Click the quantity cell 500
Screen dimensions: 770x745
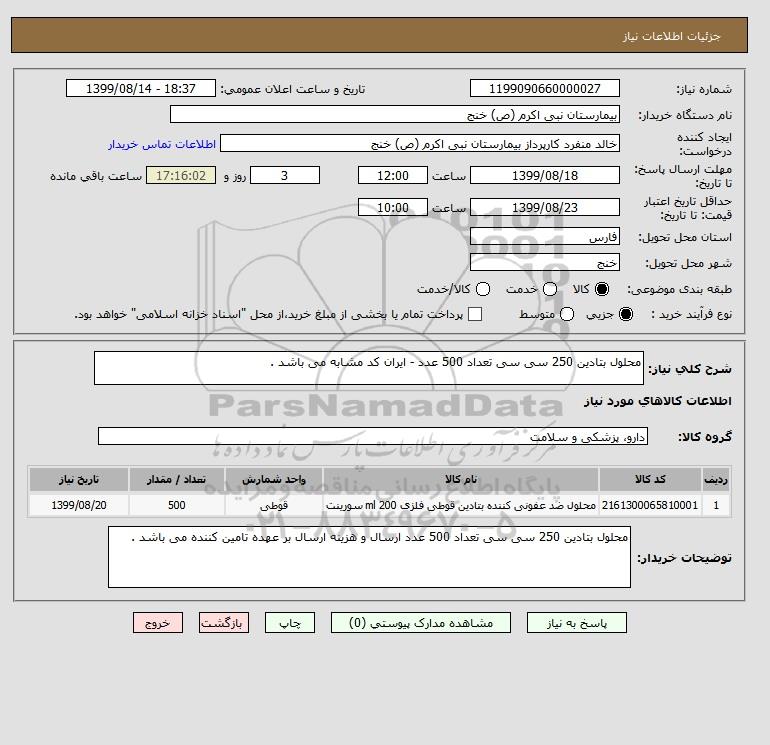(x=177, y=505)
